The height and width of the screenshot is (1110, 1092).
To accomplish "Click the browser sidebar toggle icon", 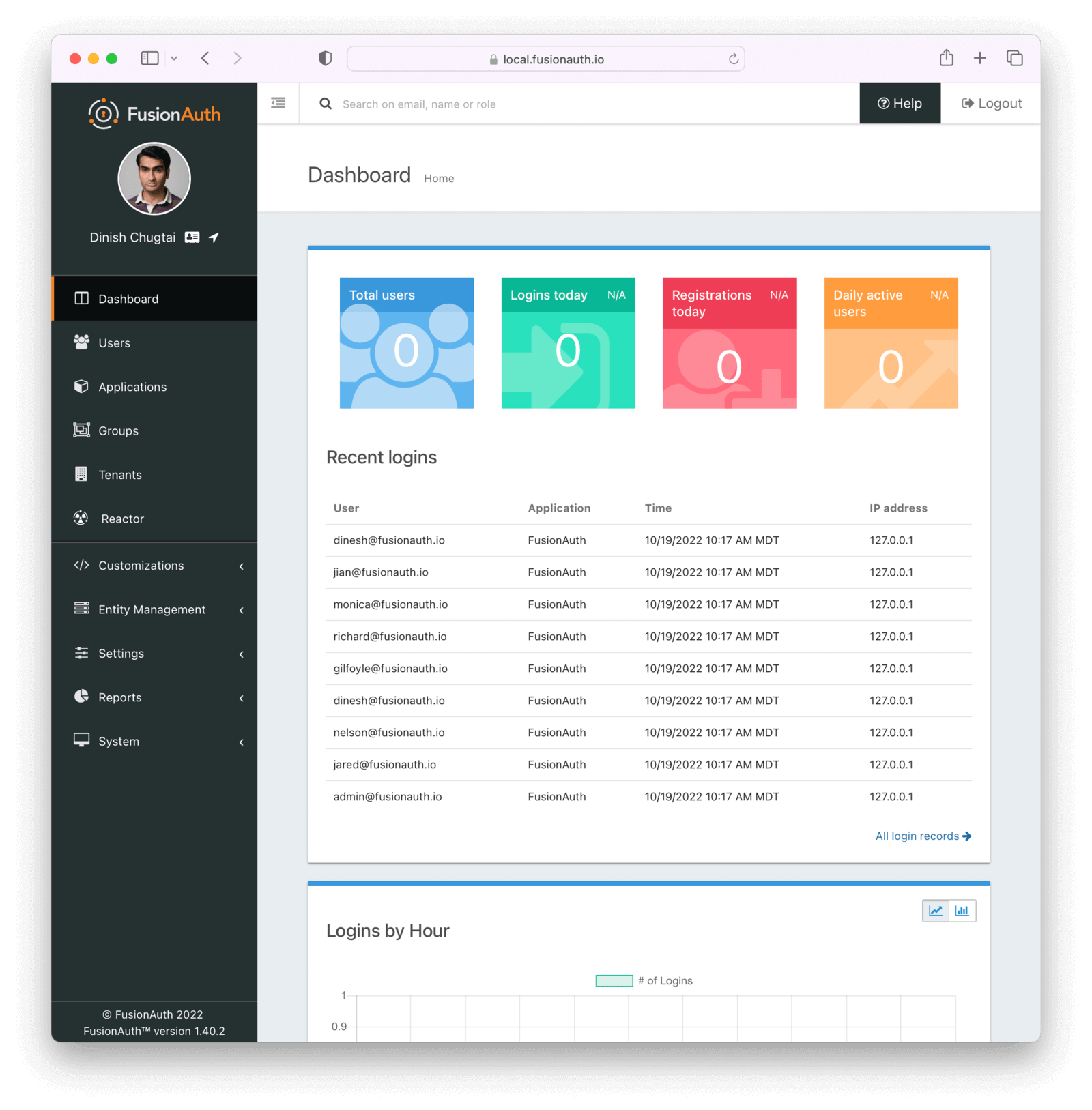I will click(149, 59).
